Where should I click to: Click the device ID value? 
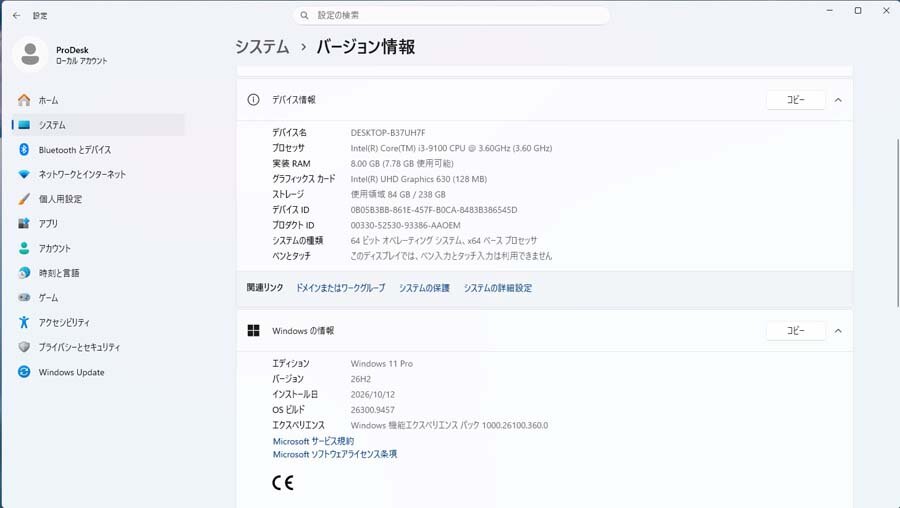pyautogui.click(x=433, y=210)
